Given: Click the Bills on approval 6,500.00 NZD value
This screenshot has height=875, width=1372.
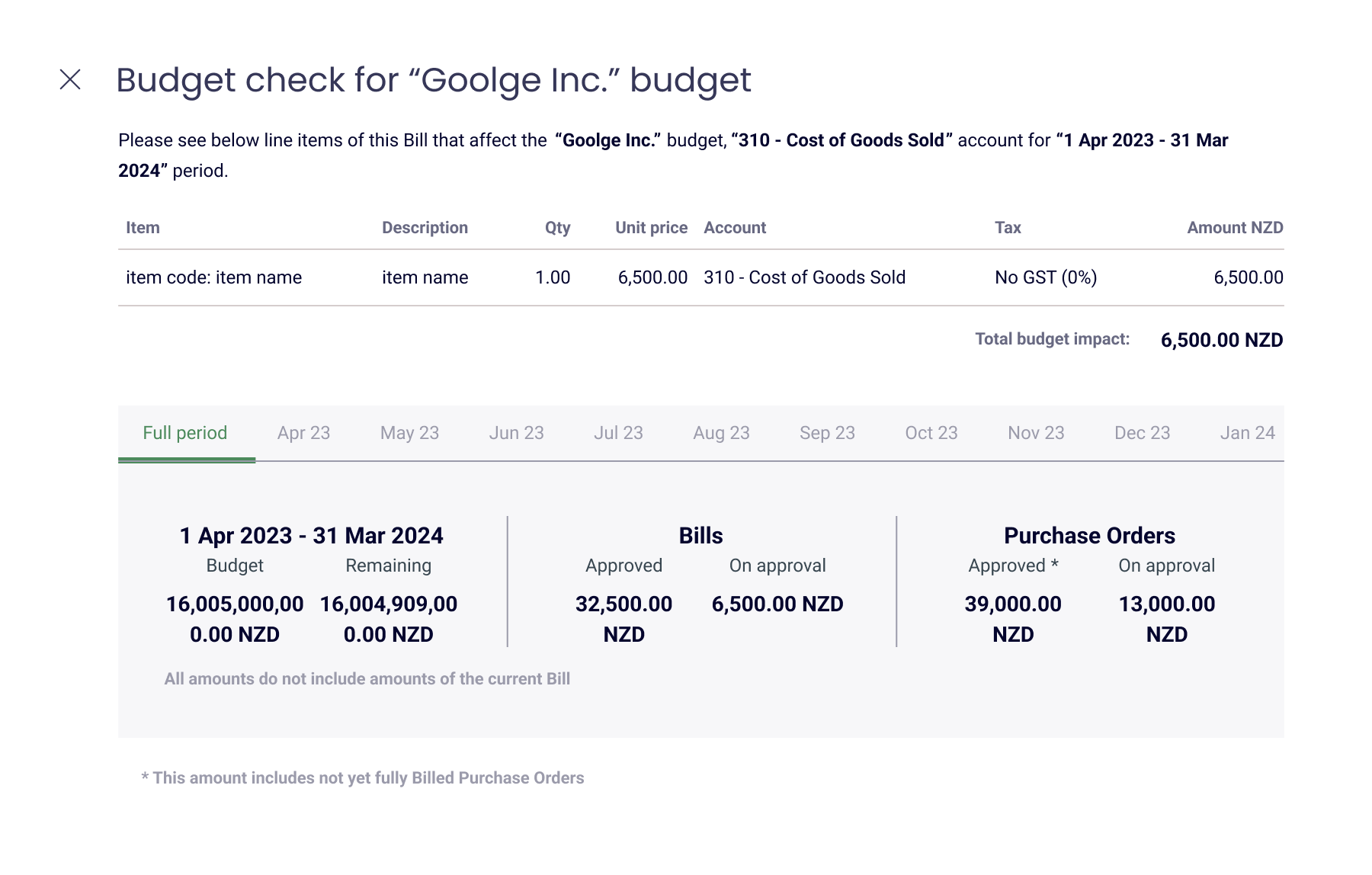Looking at the screenshot, I should (x=777, y=604).
